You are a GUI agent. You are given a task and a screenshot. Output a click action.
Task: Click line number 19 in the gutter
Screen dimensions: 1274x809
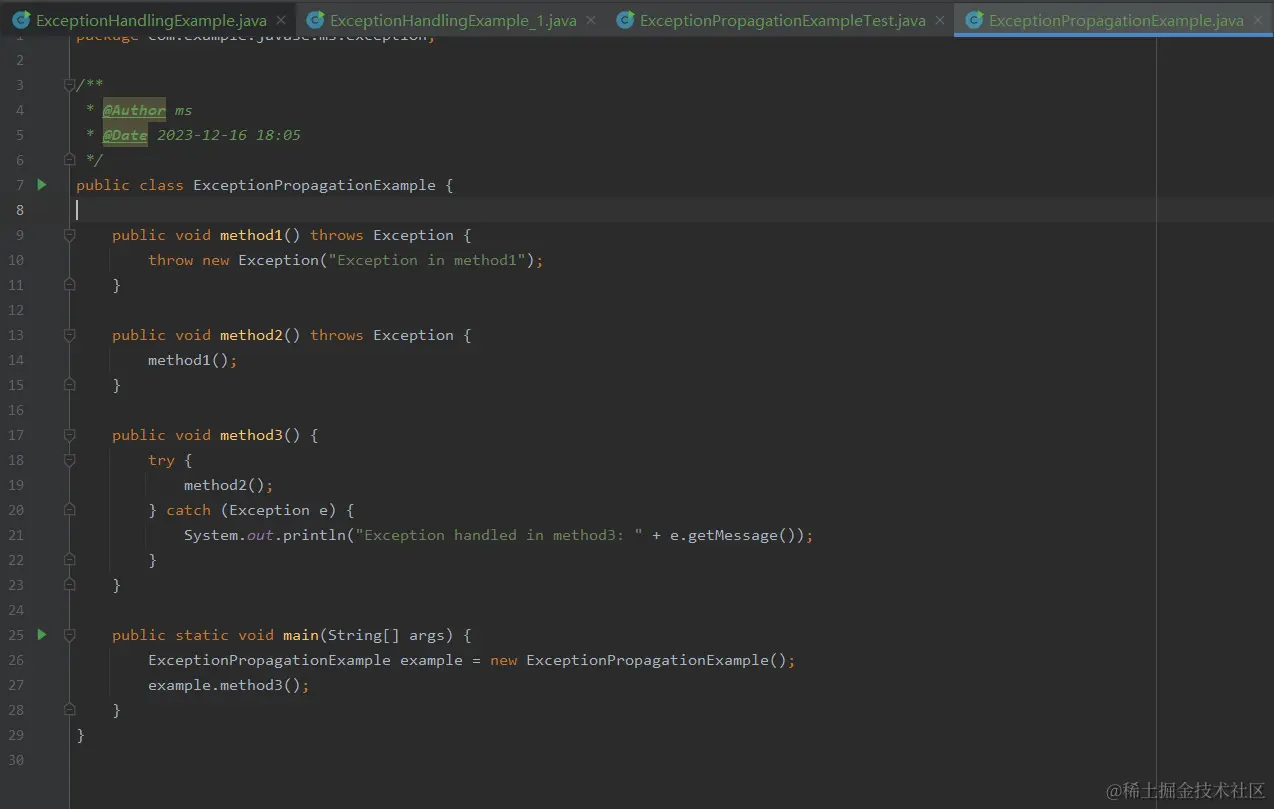[15, 485]
